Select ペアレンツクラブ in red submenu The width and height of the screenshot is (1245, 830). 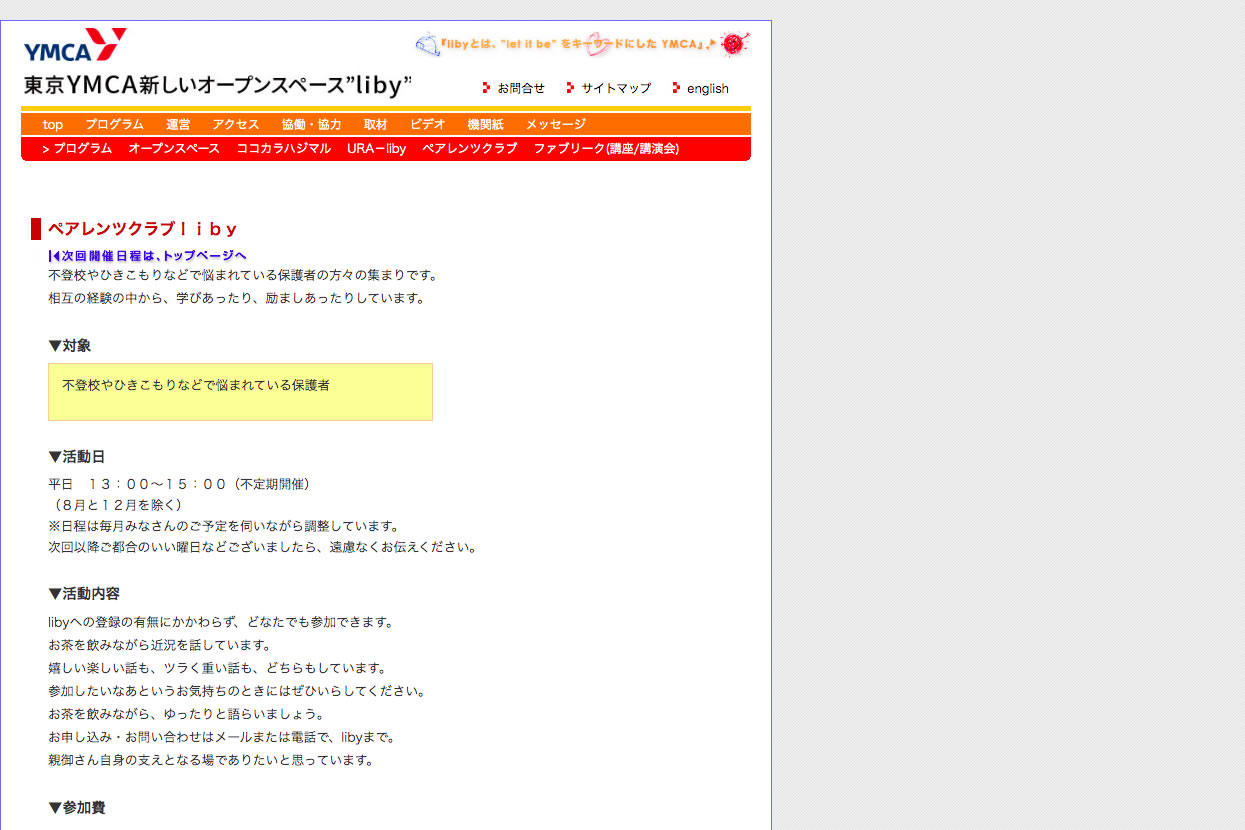(470, 148)
